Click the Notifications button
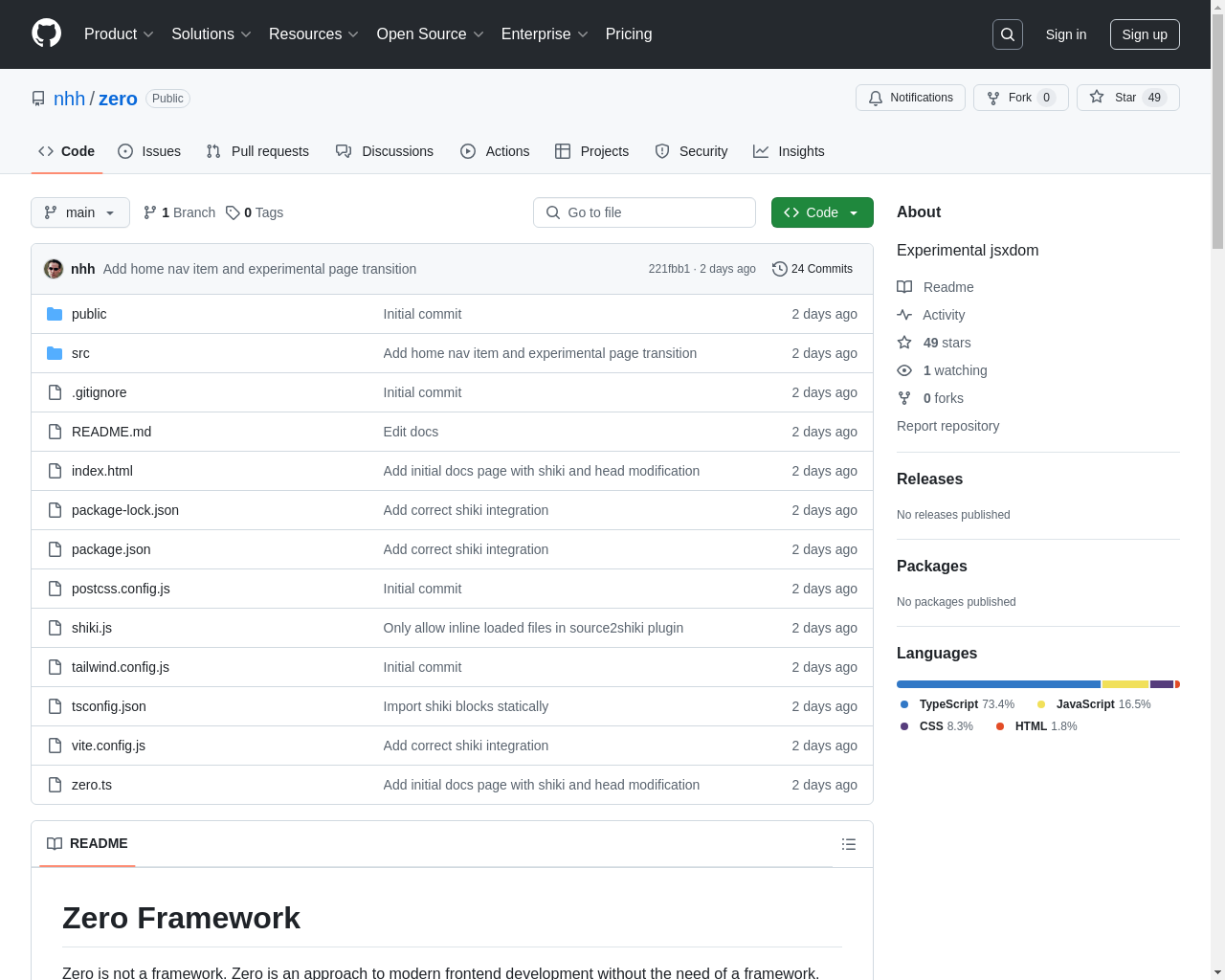The image size is (1225, 980). click(x=910, y=98)
